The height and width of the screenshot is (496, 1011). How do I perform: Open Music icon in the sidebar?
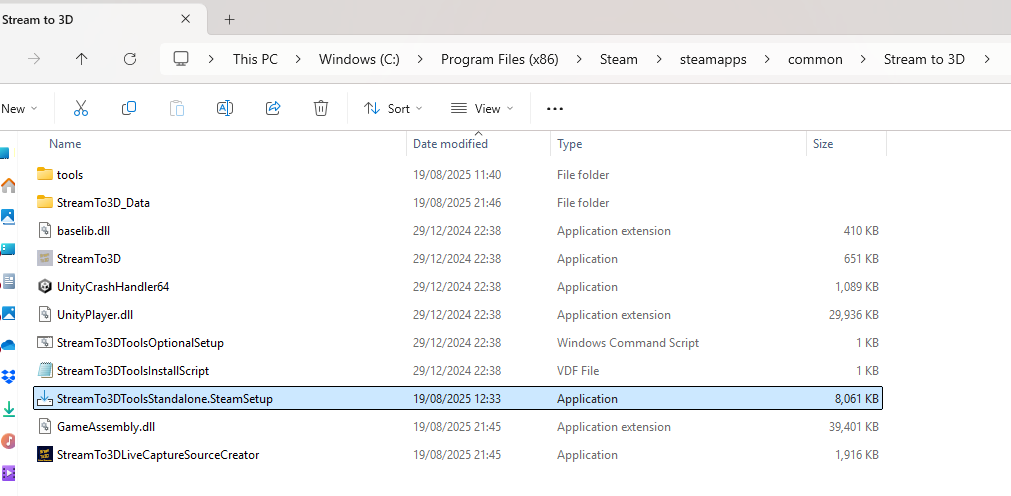tap(8, 441)
